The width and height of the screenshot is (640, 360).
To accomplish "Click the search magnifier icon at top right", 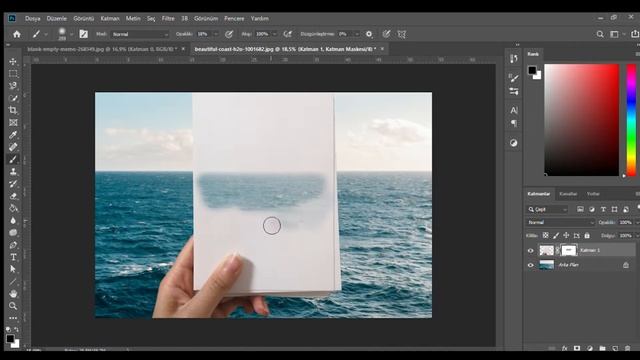I will [600, 34].
